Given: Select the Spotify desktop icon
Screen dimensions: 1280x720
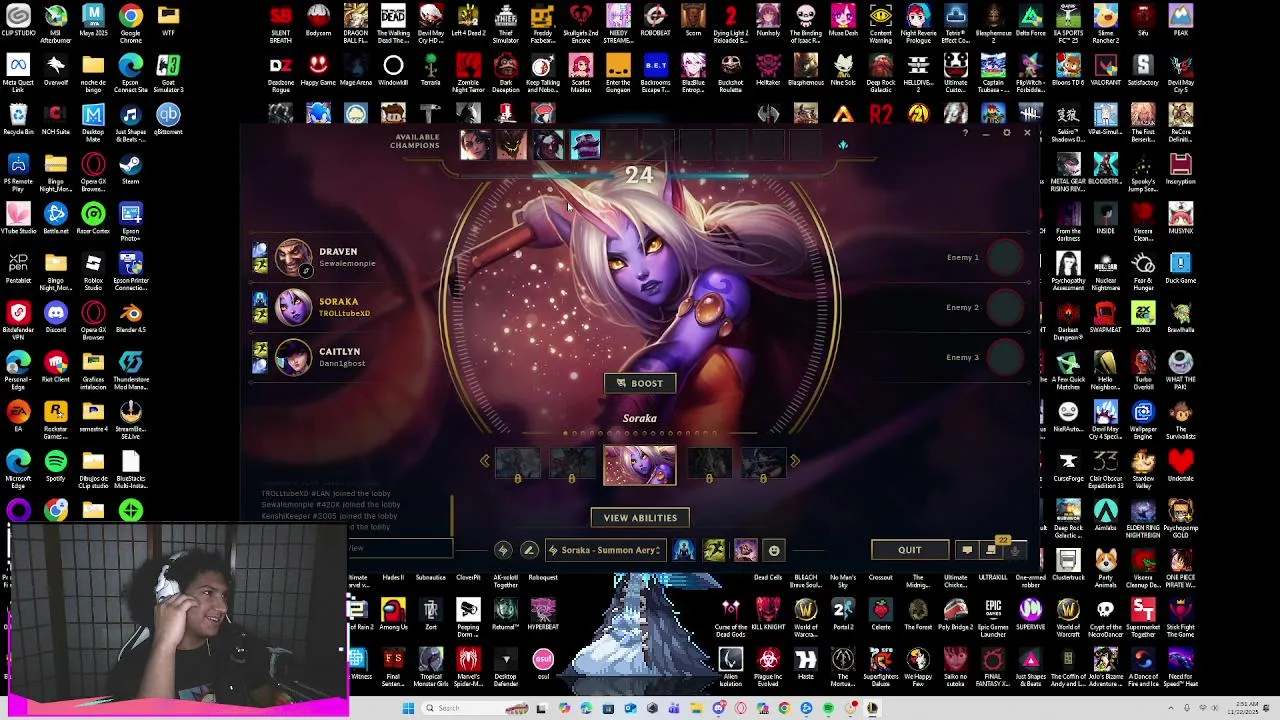Looking at the screenshot, I should click(56, 465).
